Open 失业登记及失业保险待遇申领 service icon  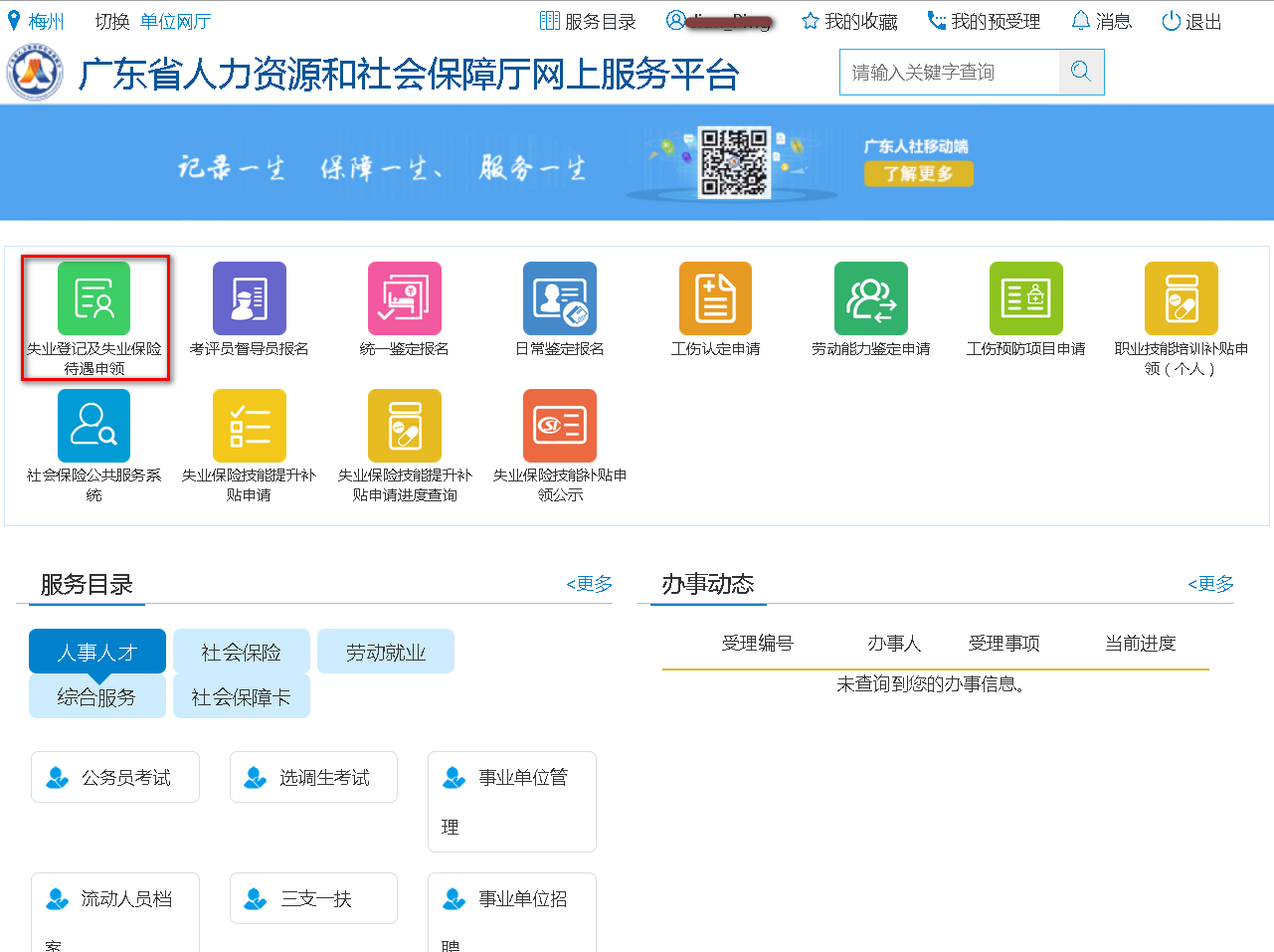click(94, 299)
